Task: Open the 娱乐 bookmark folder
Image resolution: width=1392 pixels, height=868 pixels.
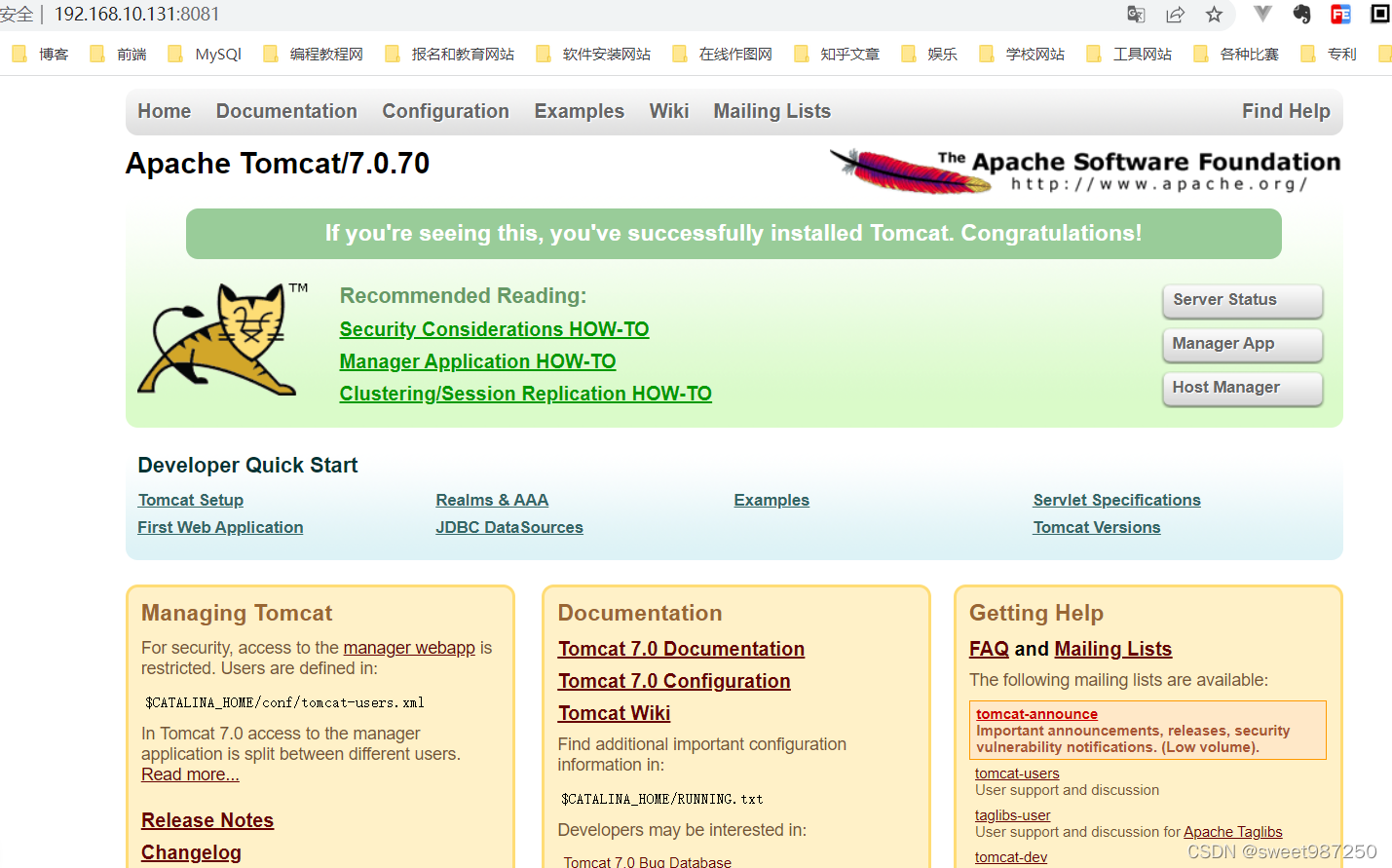Action: pyautogui.click(x=929, y=54)
